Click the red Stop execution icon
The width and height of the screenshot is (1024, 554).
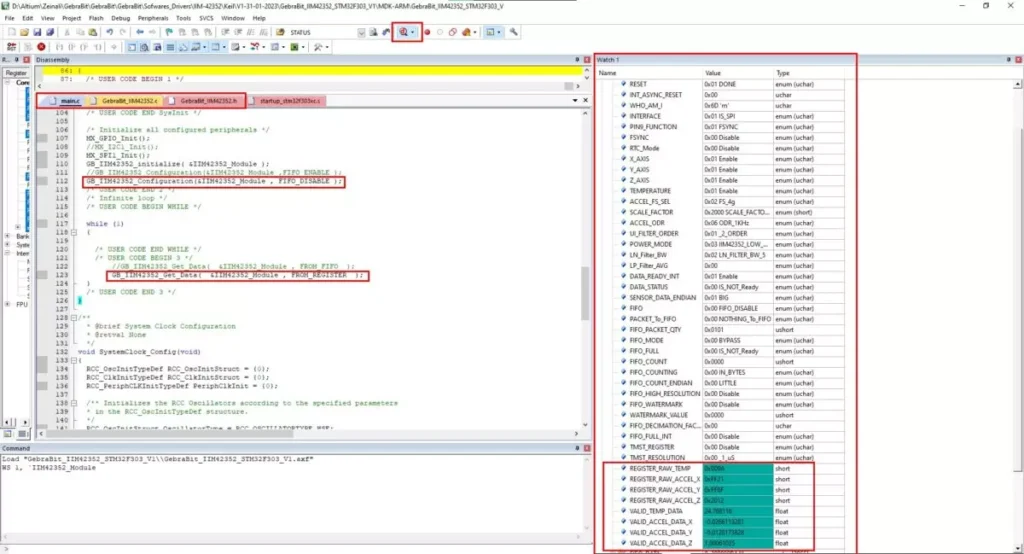click(41, 46)
